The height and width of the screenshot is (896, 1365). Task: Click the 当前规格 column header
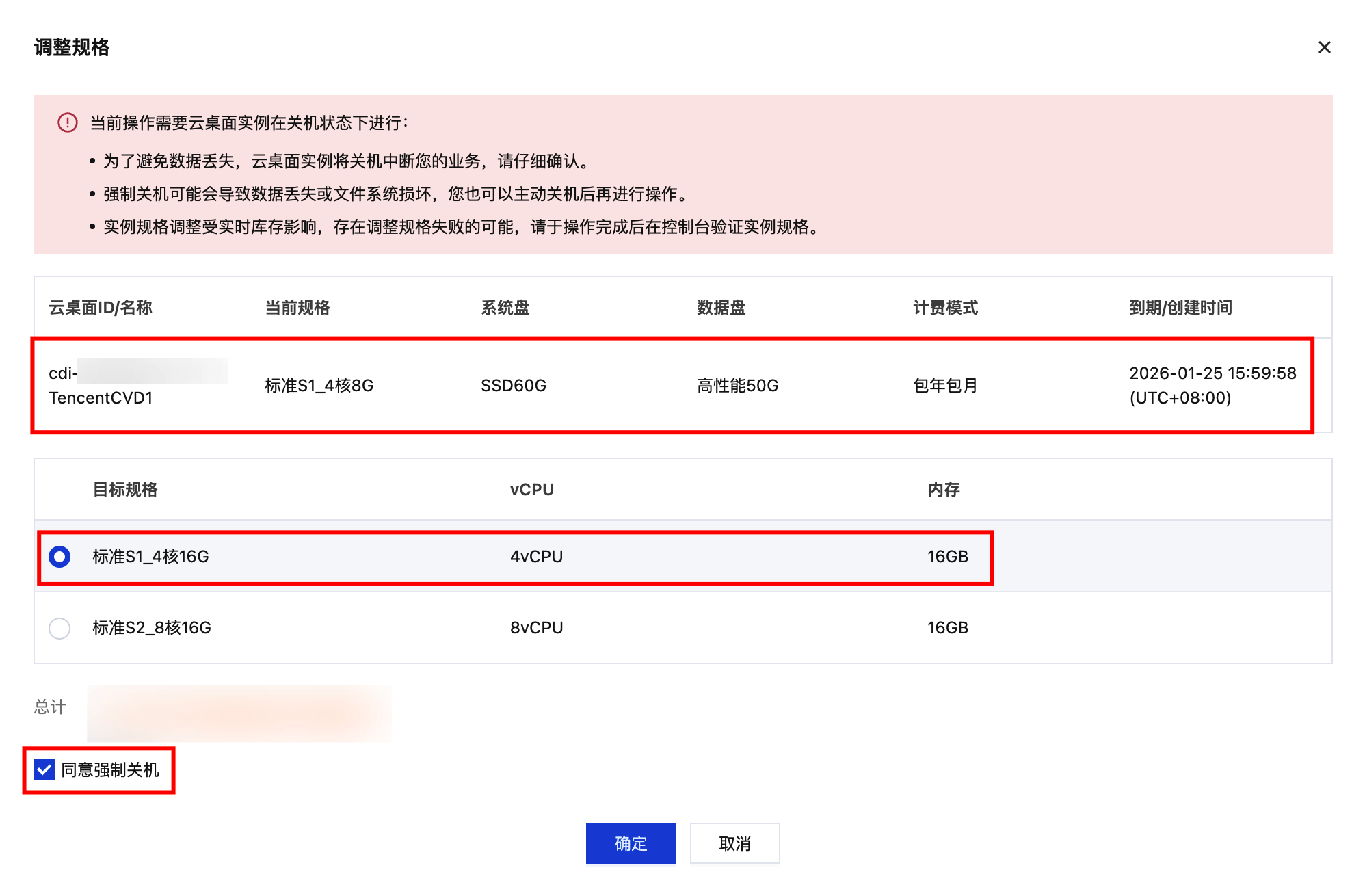tap(297, 308)
